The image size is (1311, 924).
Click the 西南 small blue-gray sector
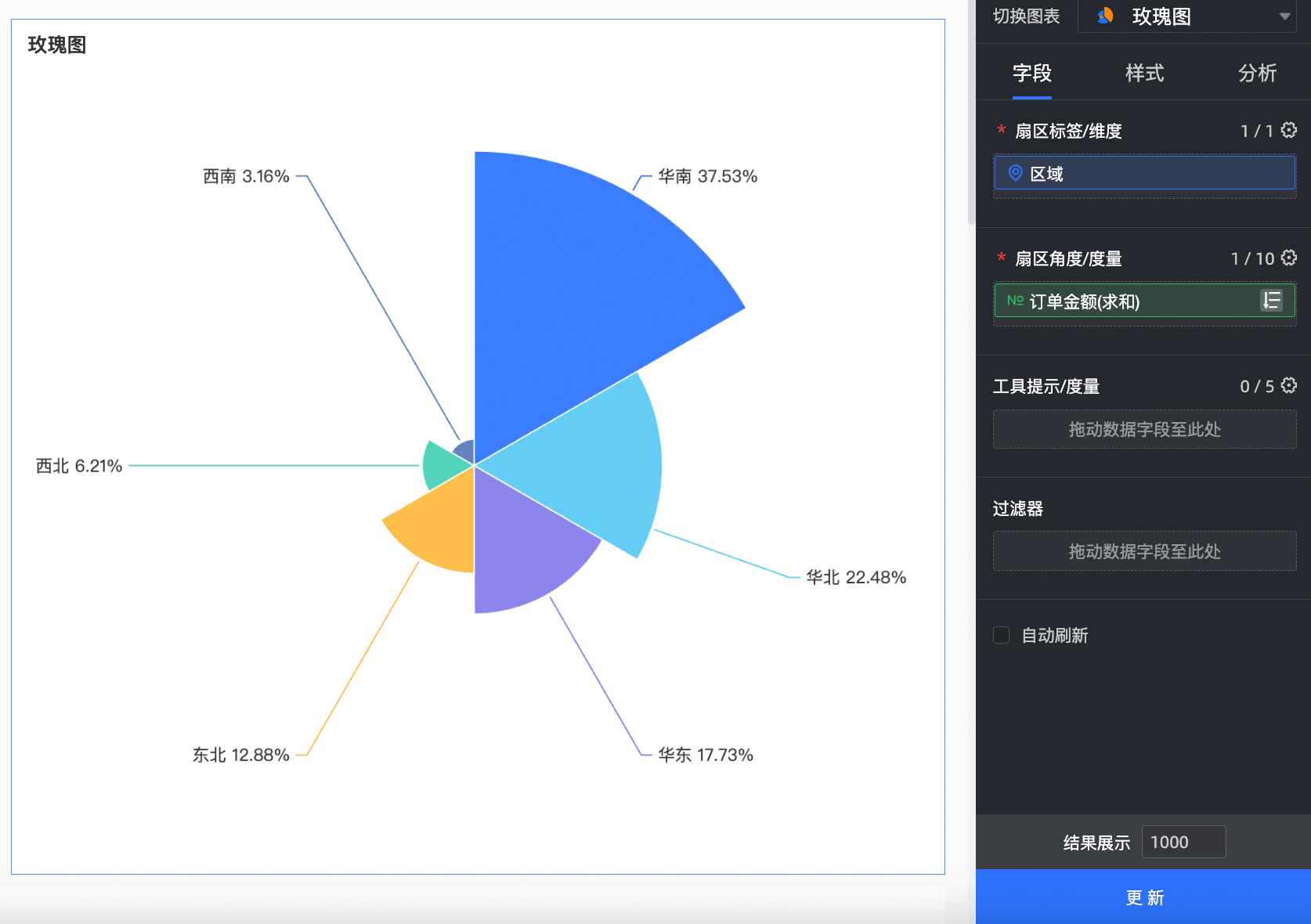point(466,451)
